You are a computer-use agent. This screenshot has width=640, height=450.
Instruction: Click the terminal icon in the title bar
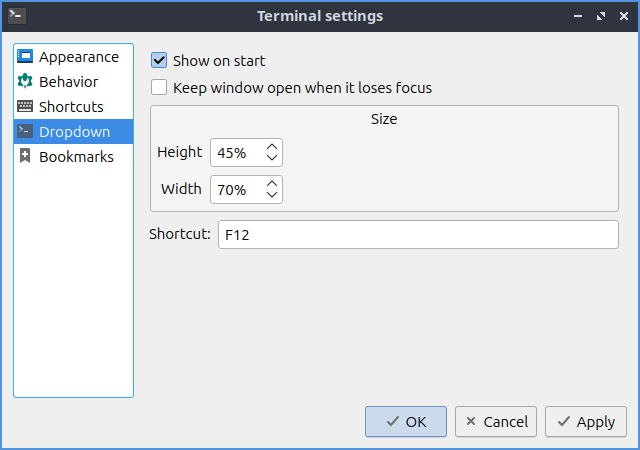tap(16, 16)
